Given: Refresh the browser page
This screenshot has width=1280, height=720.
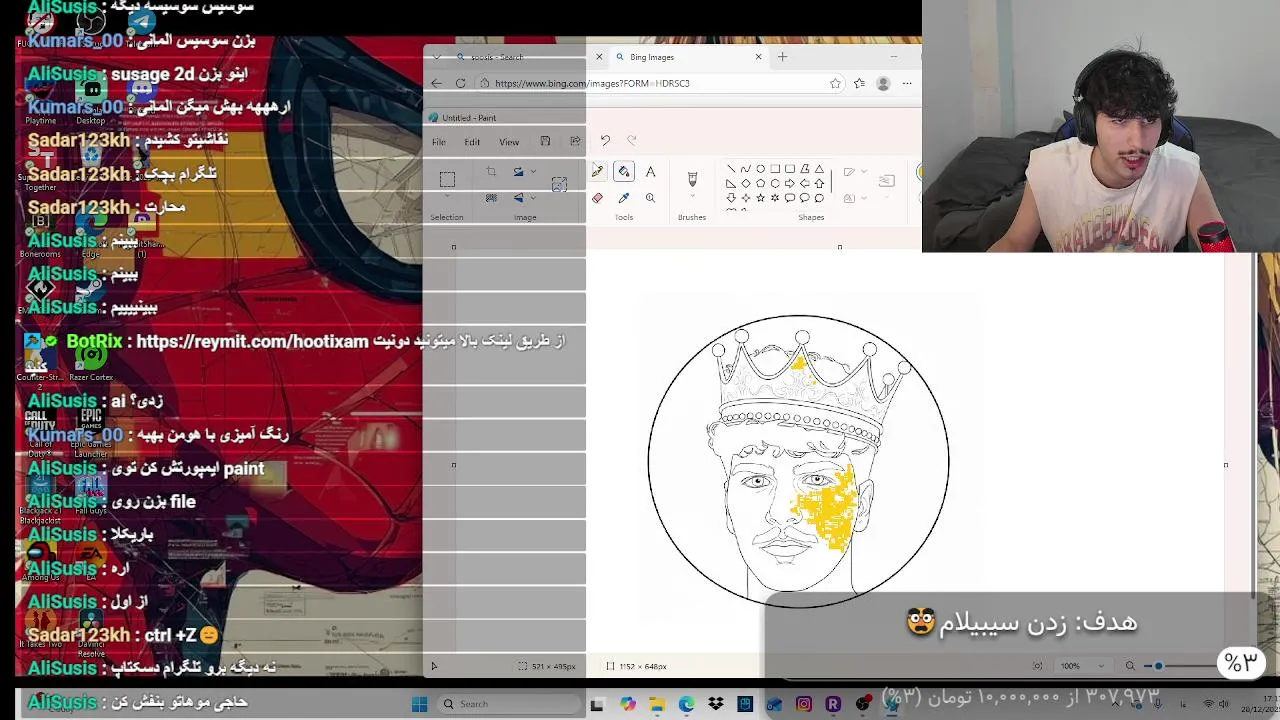Looking at the screenshot, I should [x=460, y=83].
